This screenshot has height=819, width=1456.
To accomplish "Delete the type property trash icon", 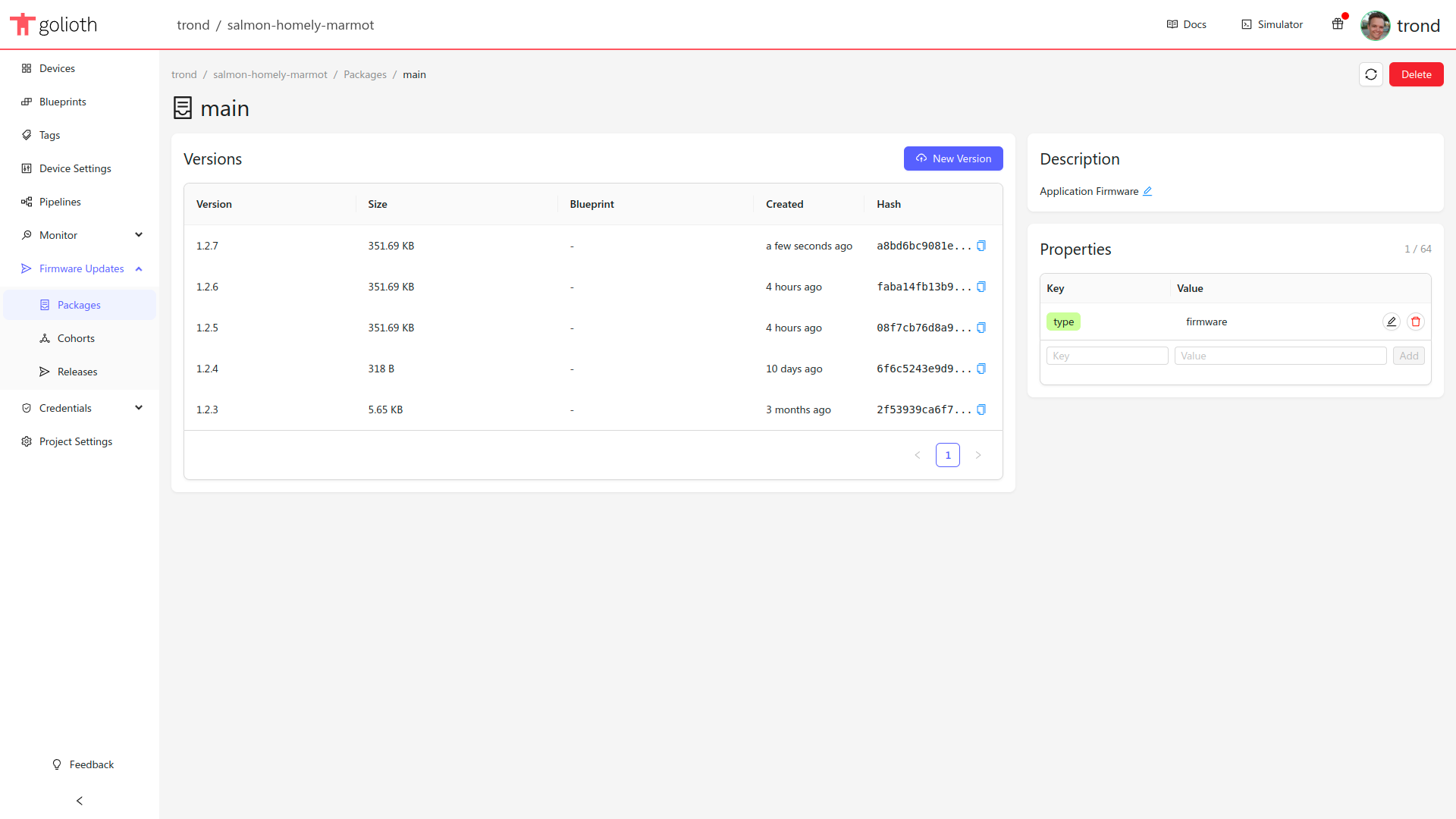I will click(1415, 322).
